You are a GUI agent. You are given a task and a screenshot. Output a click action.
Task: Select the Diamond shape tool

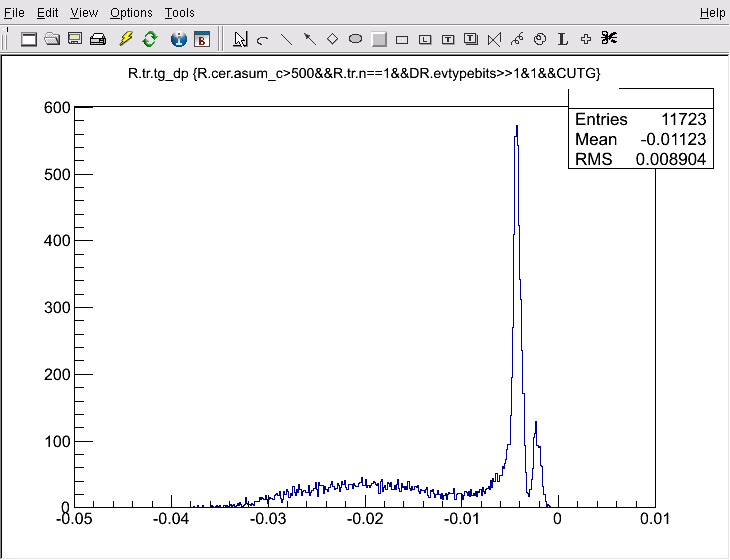pos(332,39)
